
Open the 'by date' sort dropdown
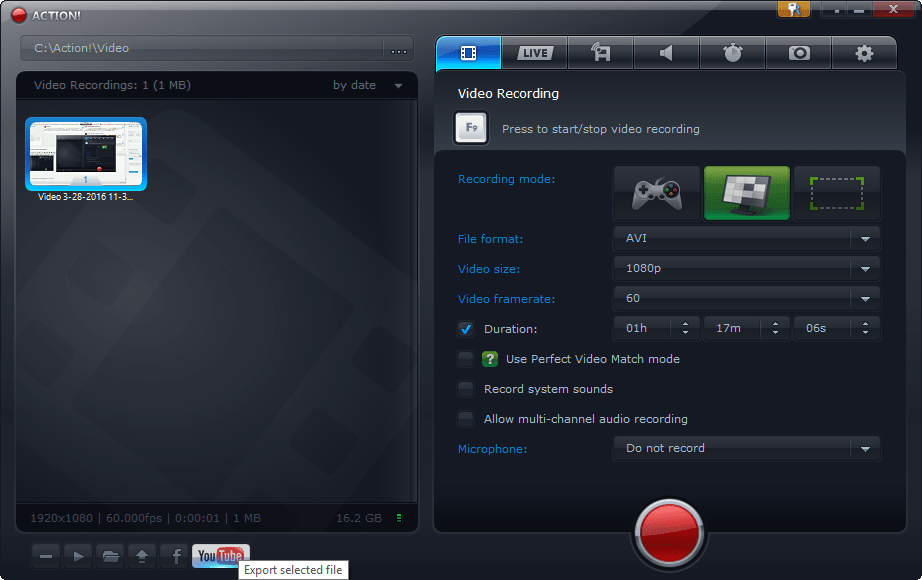point(368,85)
